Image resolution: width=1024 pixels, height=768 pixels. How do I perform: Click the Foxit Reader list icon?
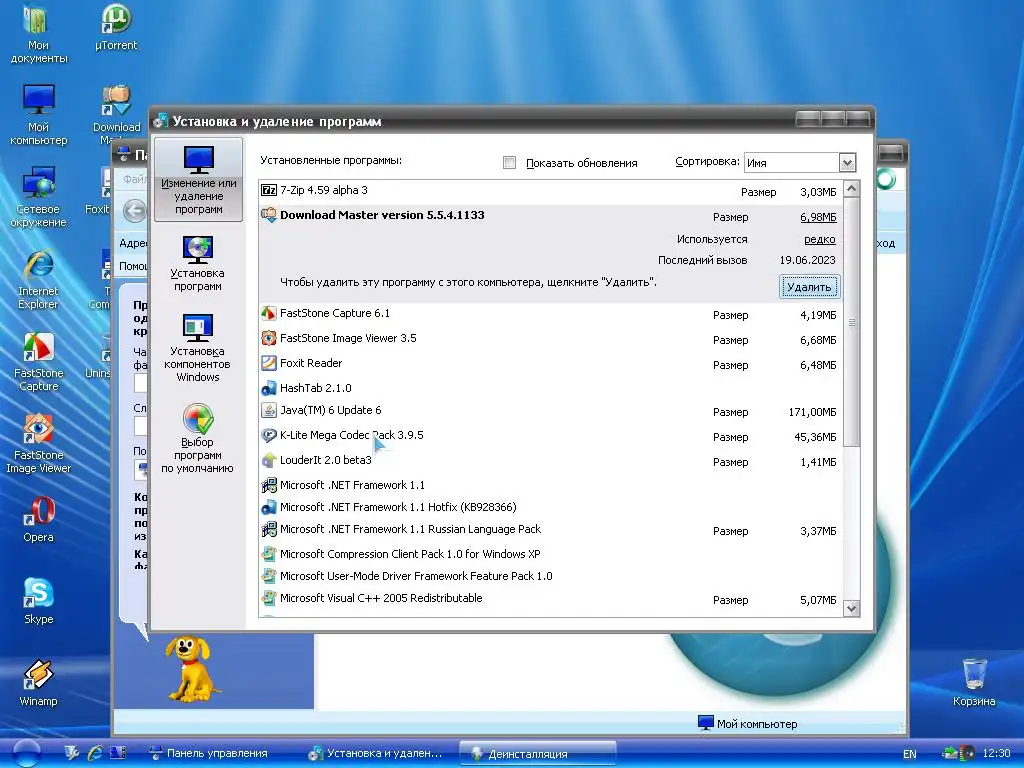pyautogui.click(x=268, y=363)
